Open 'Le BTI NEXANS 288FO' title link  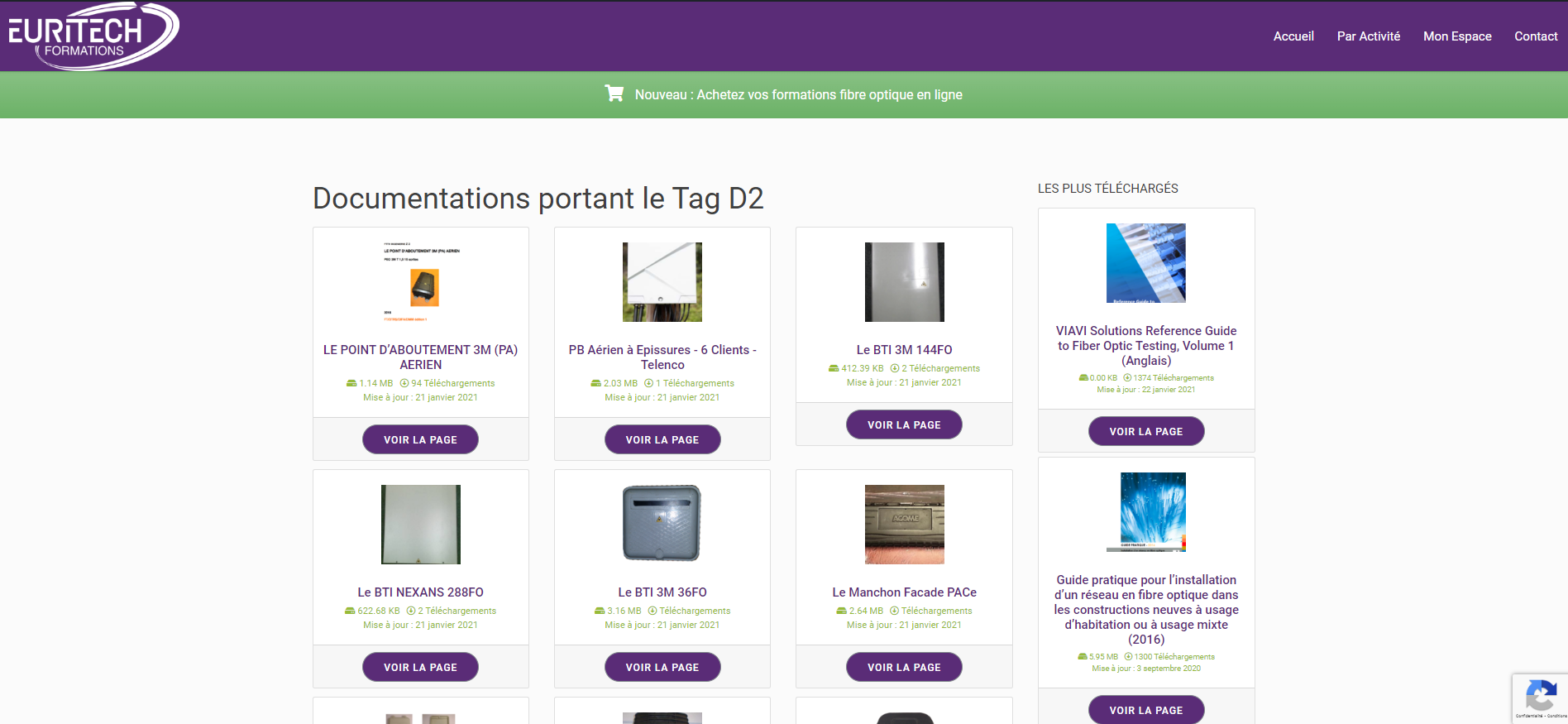[421, 592]
